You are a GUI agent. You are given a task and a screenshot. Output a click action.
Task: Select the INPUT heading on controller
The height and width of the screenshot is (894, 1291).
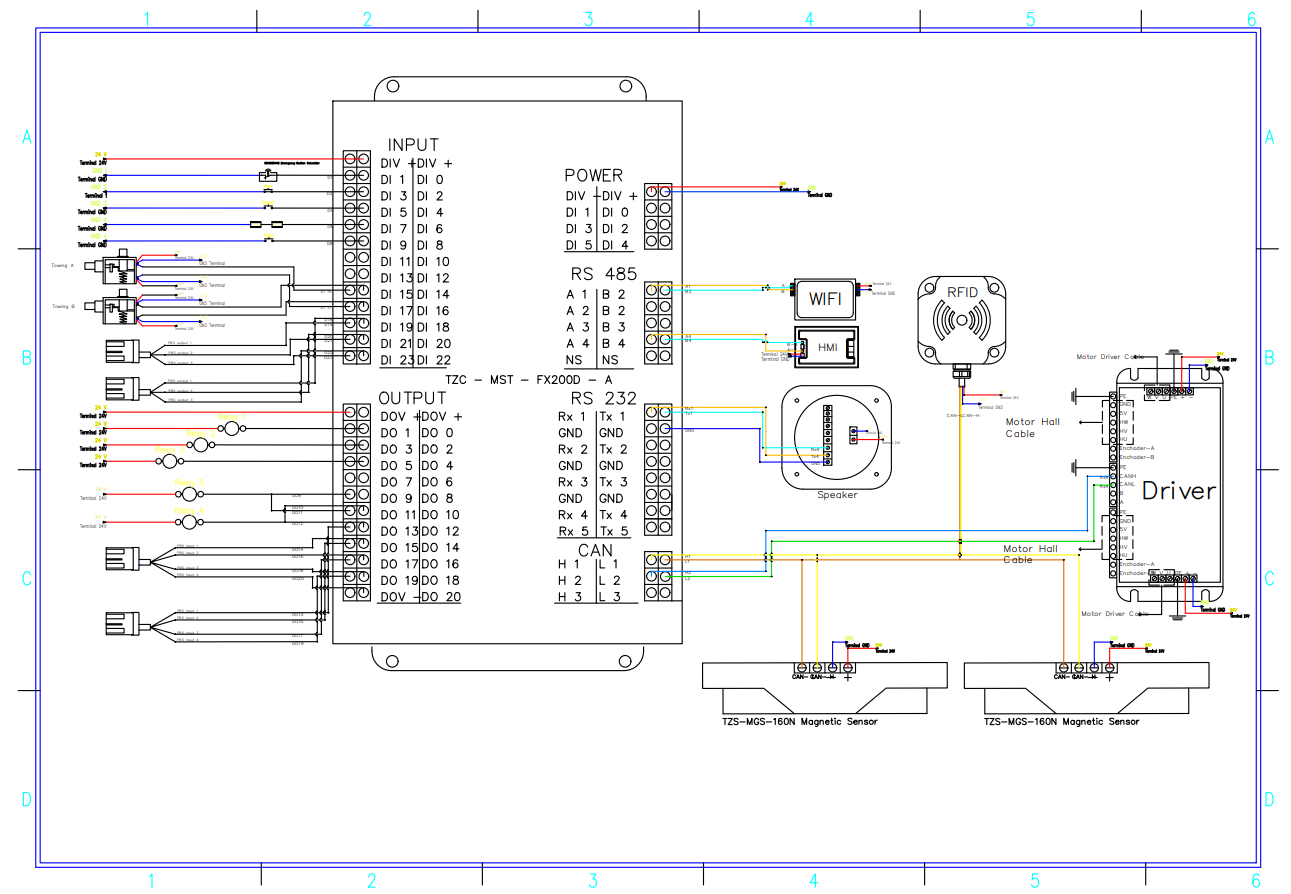pos(415,144)
